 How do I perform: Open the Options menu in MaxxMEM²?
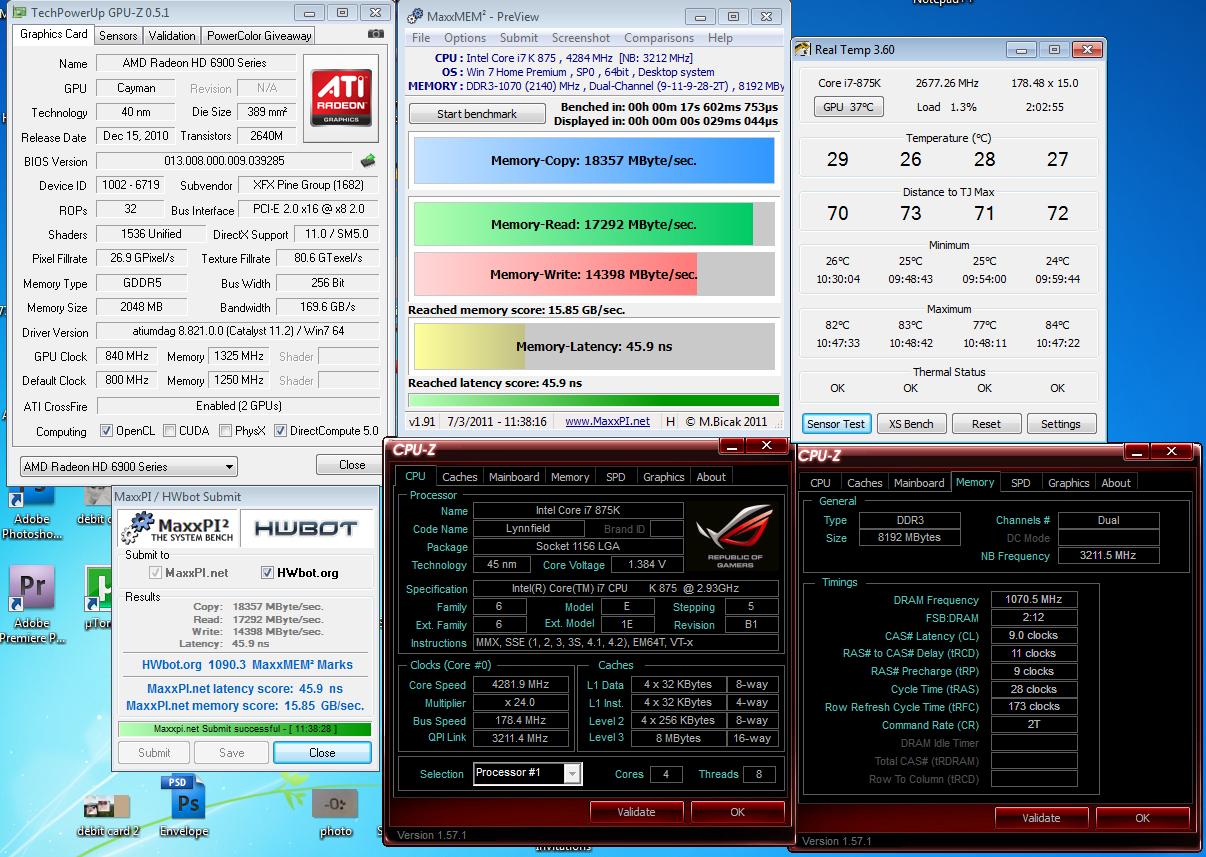[x=465, y=38]
